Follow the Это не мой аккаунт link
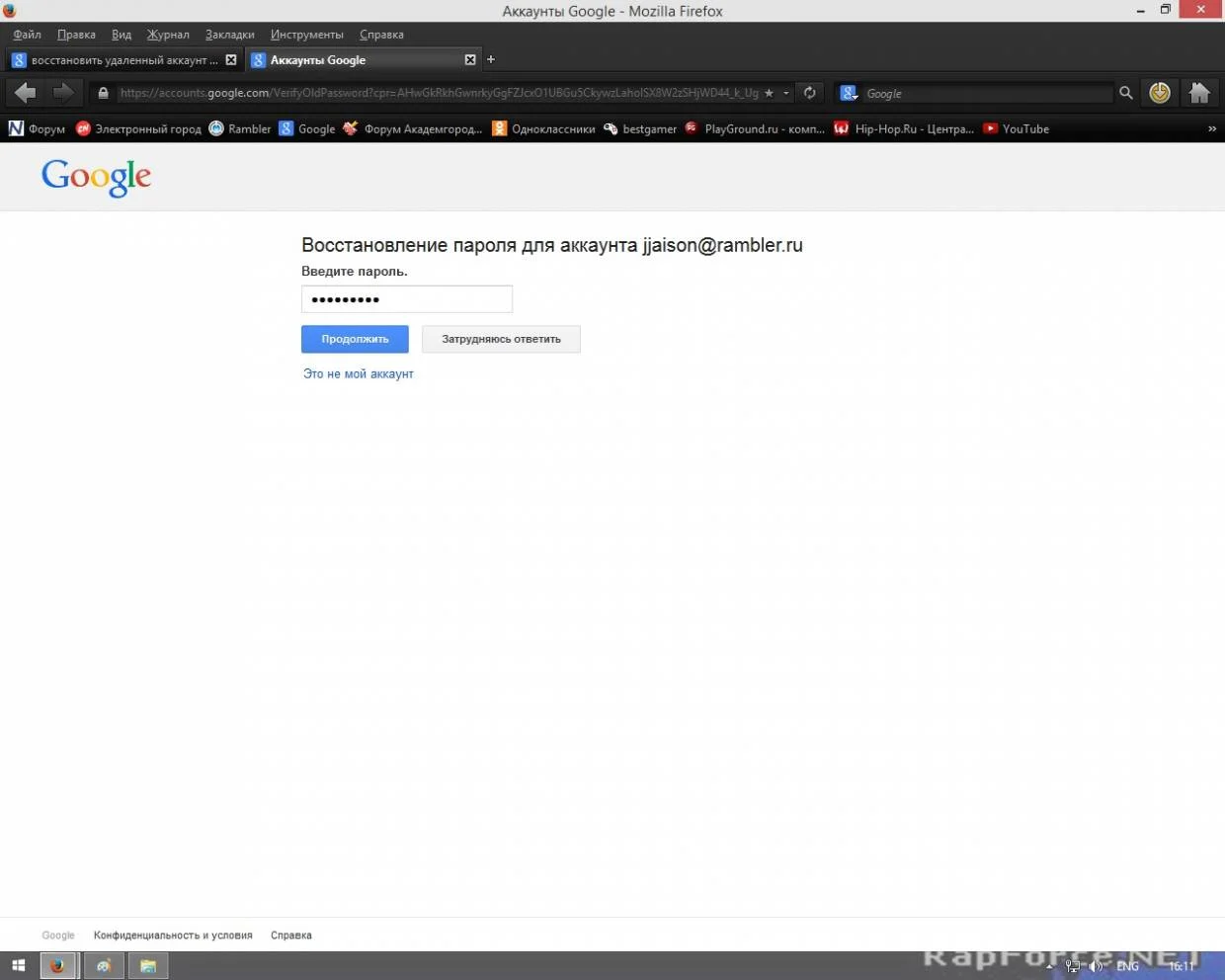 coord(359,373)
